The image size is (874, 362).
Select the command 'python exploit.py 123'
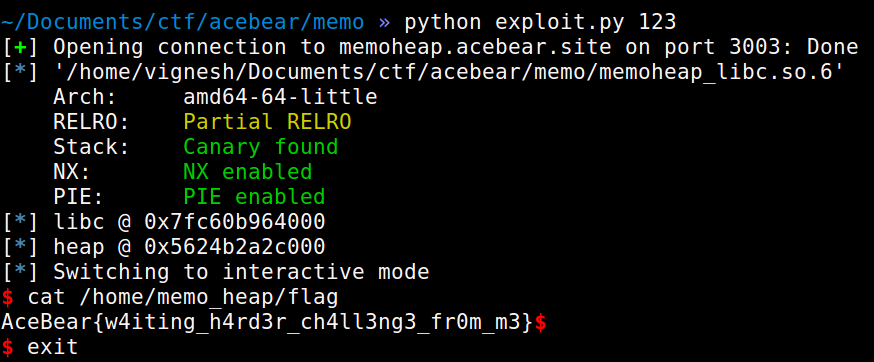pyautogui.click(x=540, y=22)
